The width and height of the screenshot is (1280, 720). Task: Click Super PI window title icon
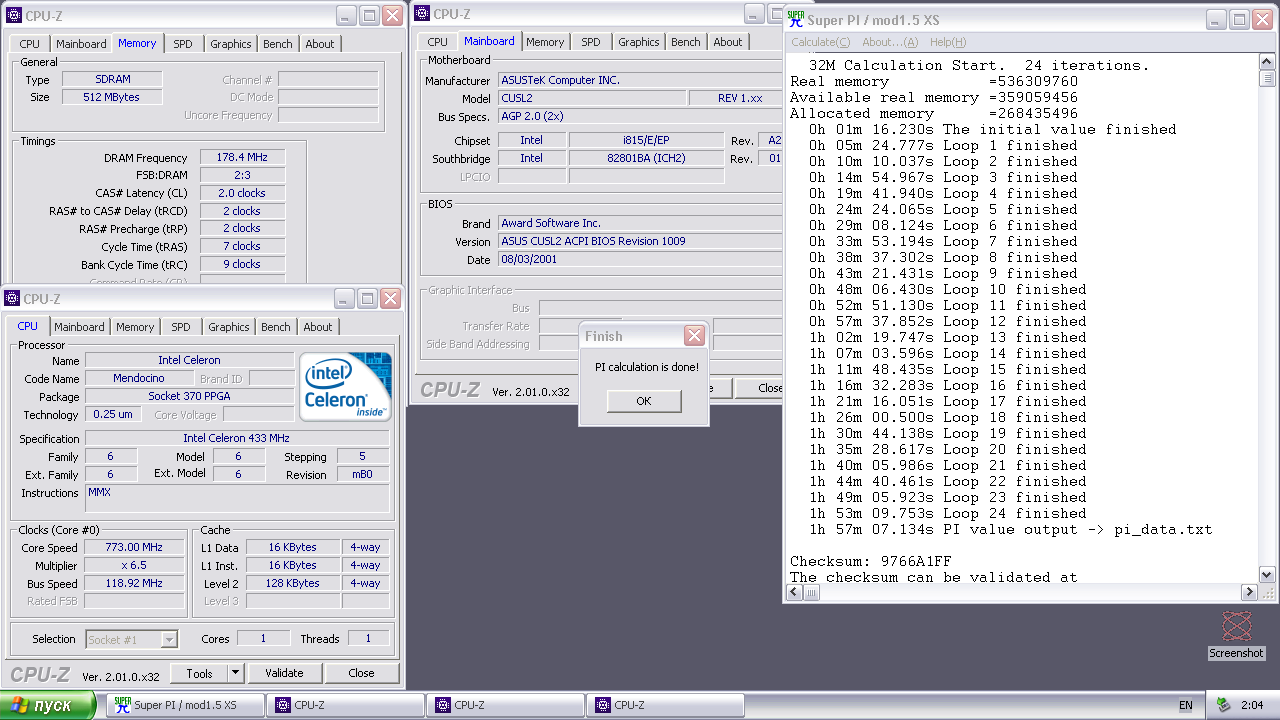coord(795,19)
